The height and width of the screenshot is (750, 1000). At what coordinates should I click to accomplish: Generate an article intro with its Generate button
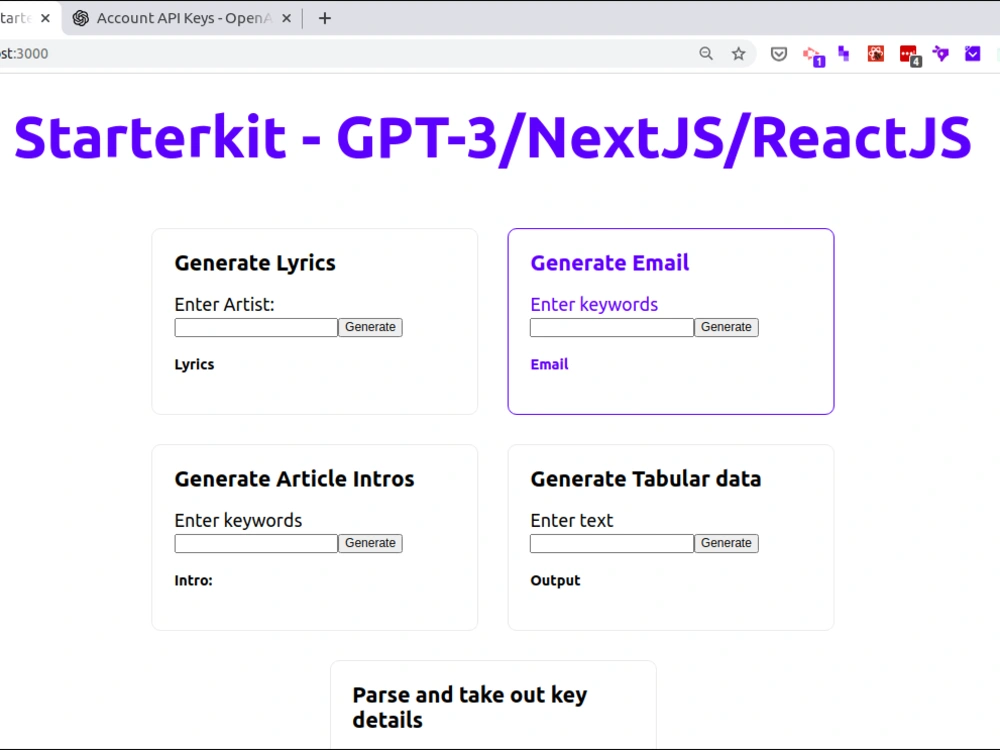pyautogui.click(x=370, y=542)
